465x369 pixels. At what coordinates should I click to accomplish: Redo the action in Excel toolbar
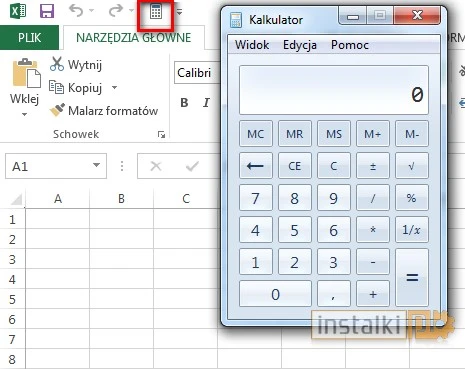coord(116,11)
